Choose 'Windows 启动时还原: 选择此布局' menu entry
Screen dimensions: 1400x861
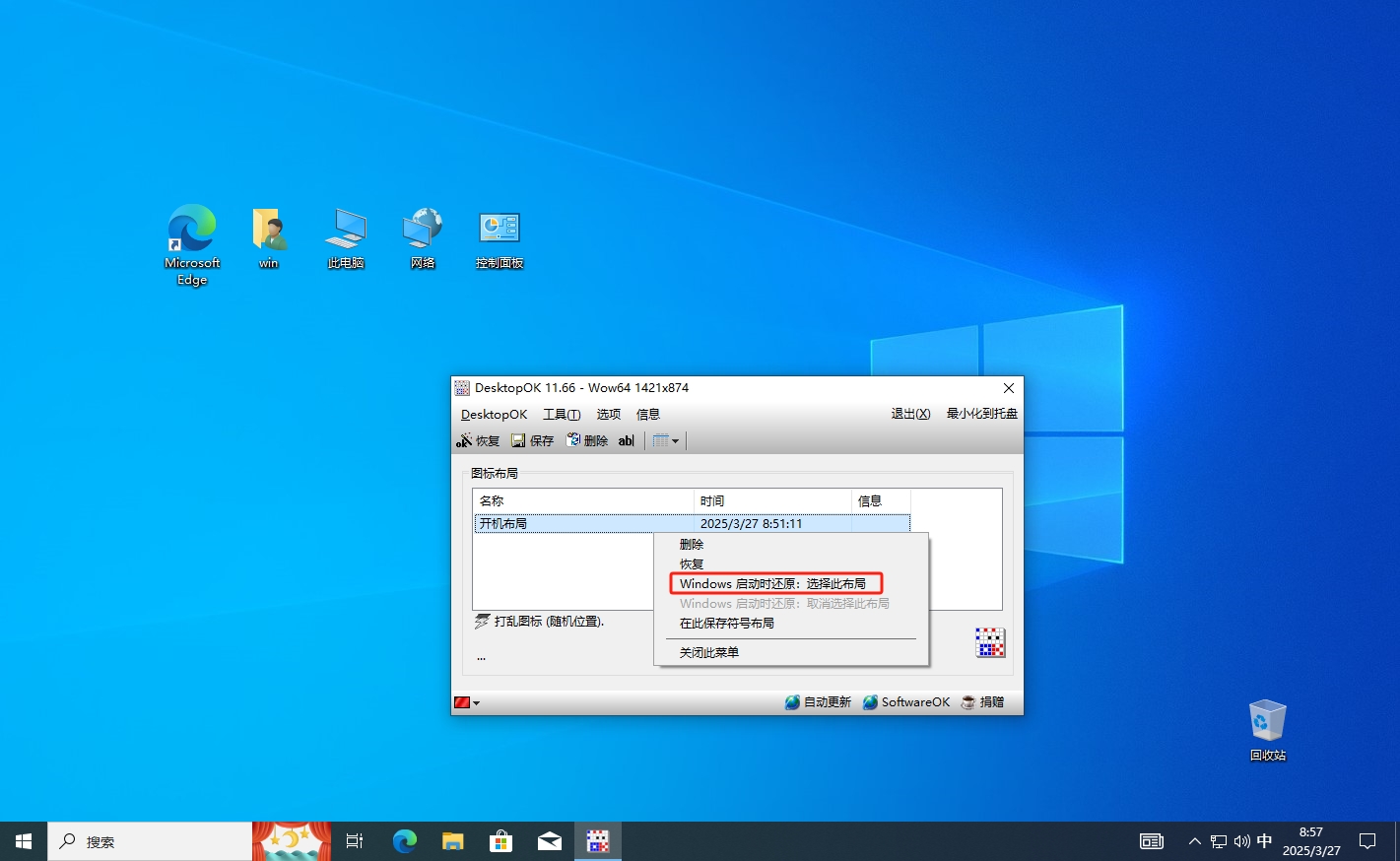point(772,584)
